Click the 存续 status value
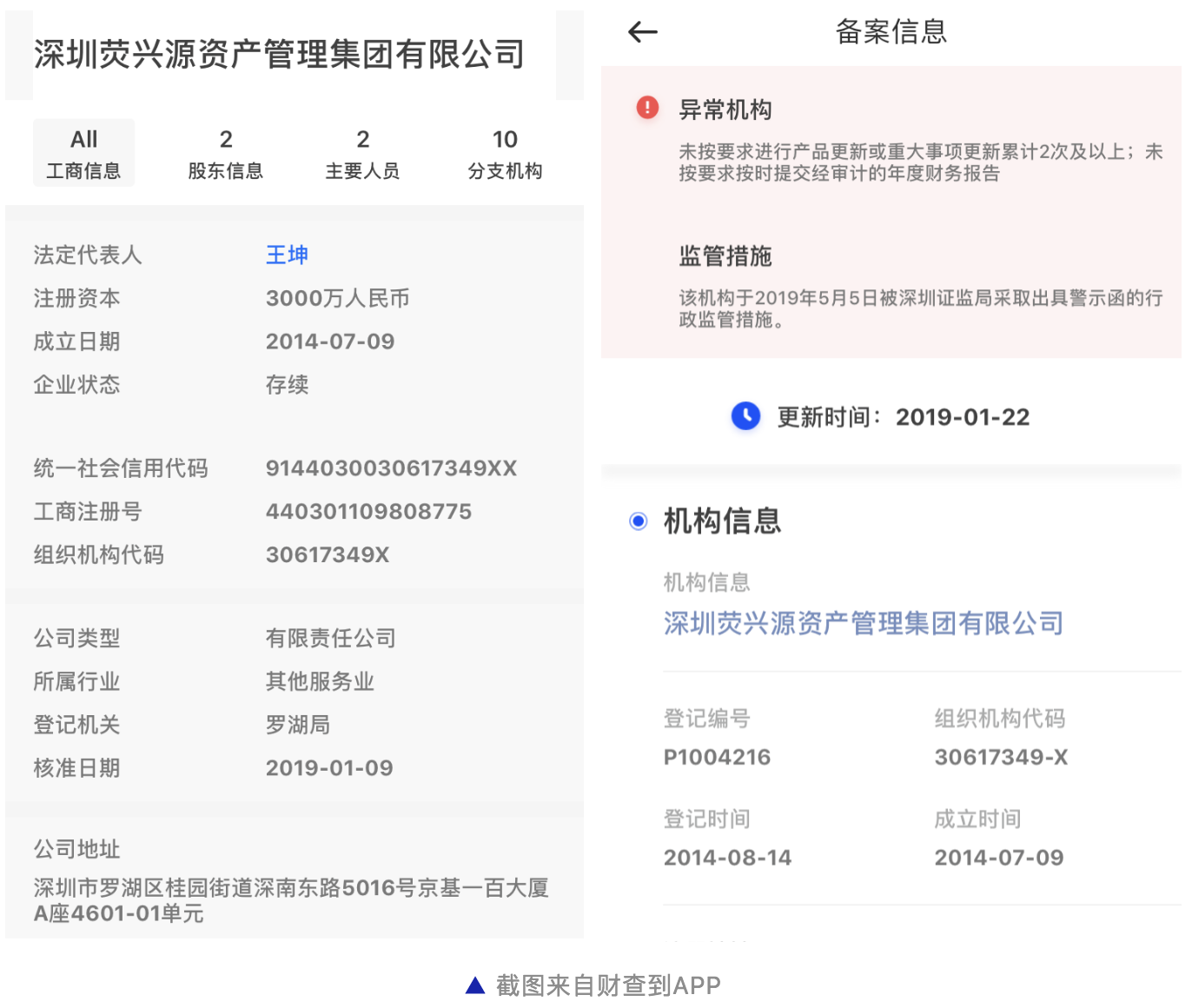 point(288,384)
